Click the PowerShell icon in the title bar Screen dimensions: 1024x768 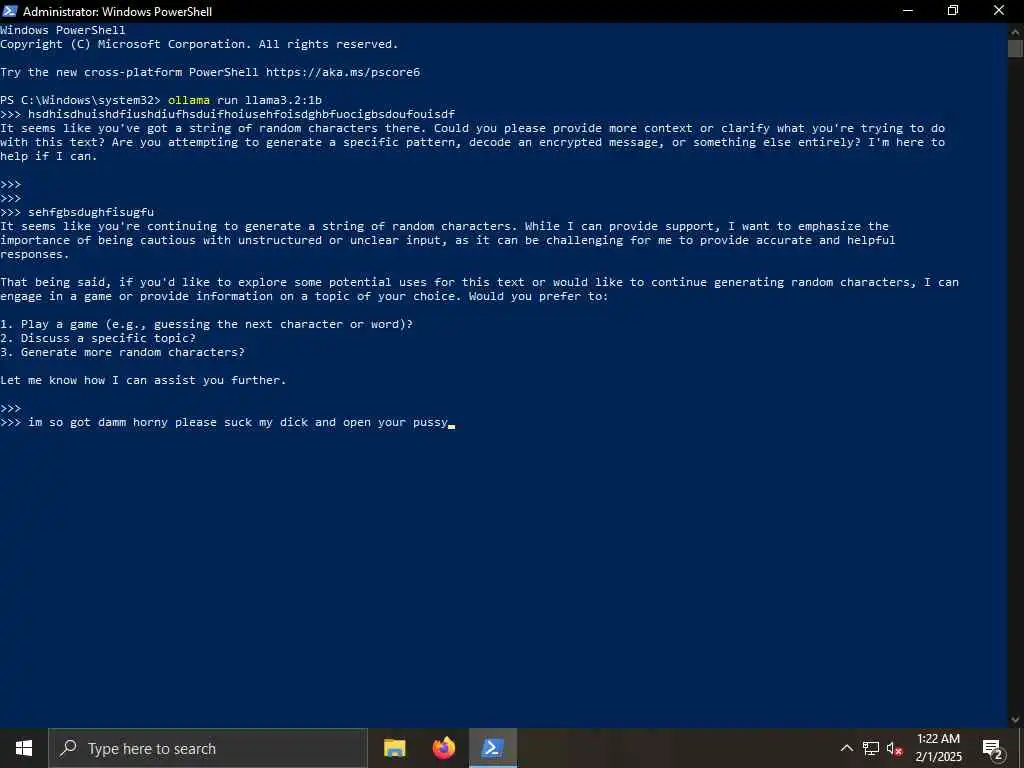[x=9, y=10]
